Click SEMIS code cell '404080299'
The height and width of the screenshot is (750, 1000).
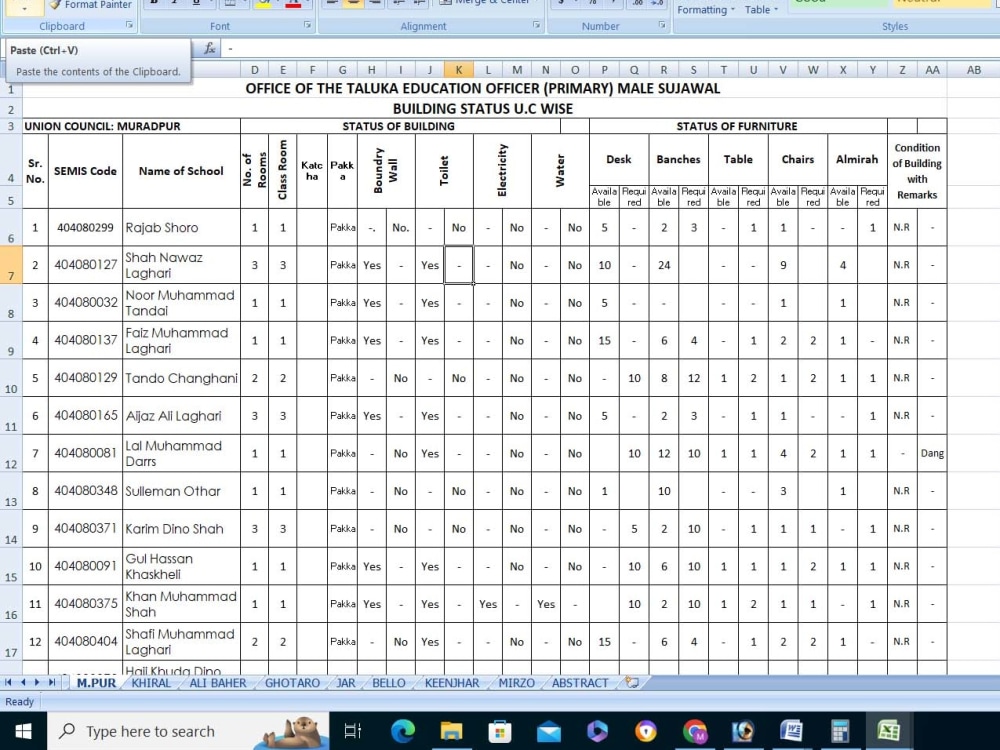pos(85,228)
